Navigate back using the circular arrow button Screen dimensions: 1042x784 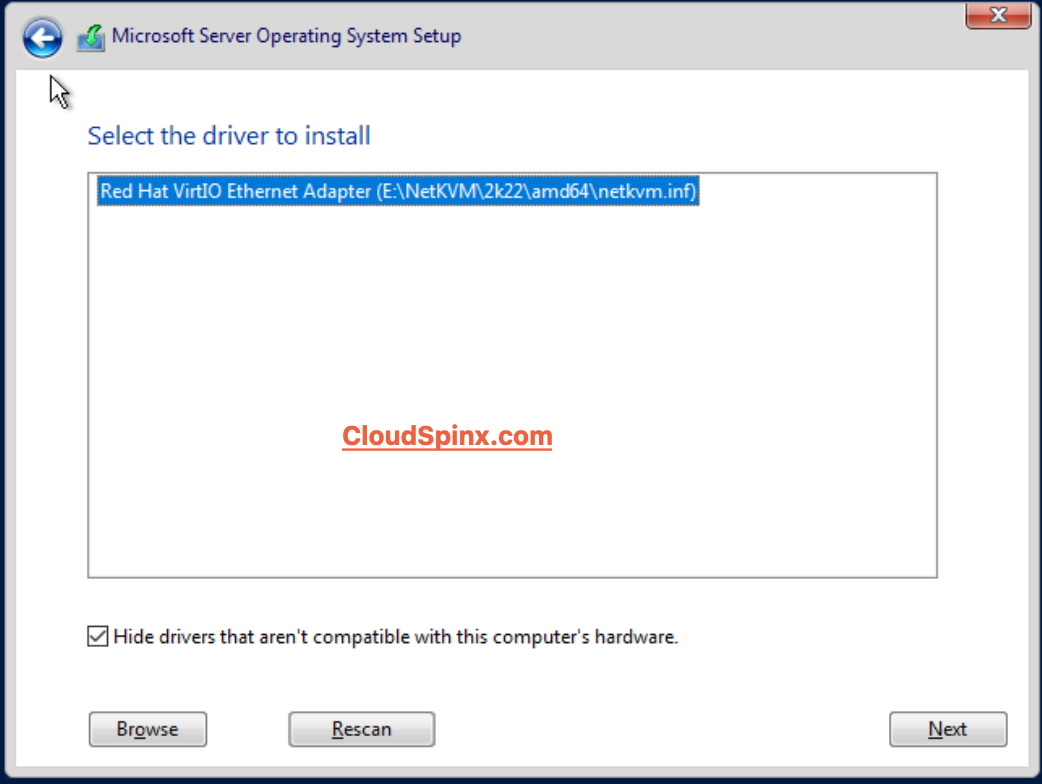pos(42,37)
